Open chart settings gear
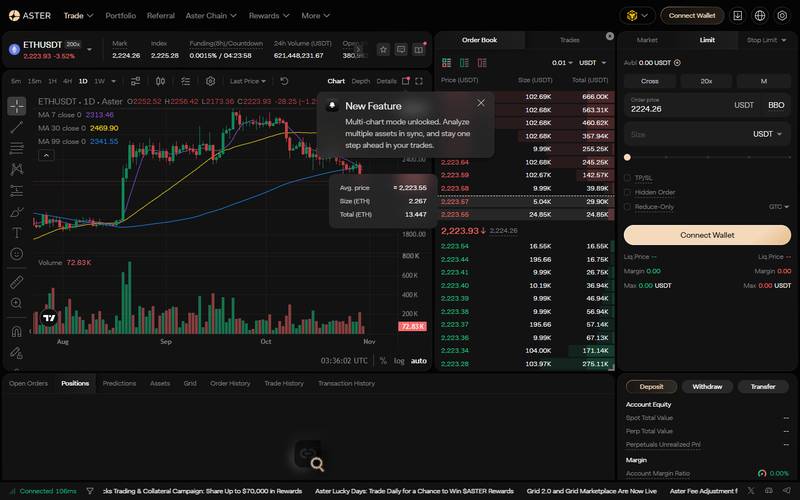This screenshot has width=800, height=500. [x=210, y=81]
